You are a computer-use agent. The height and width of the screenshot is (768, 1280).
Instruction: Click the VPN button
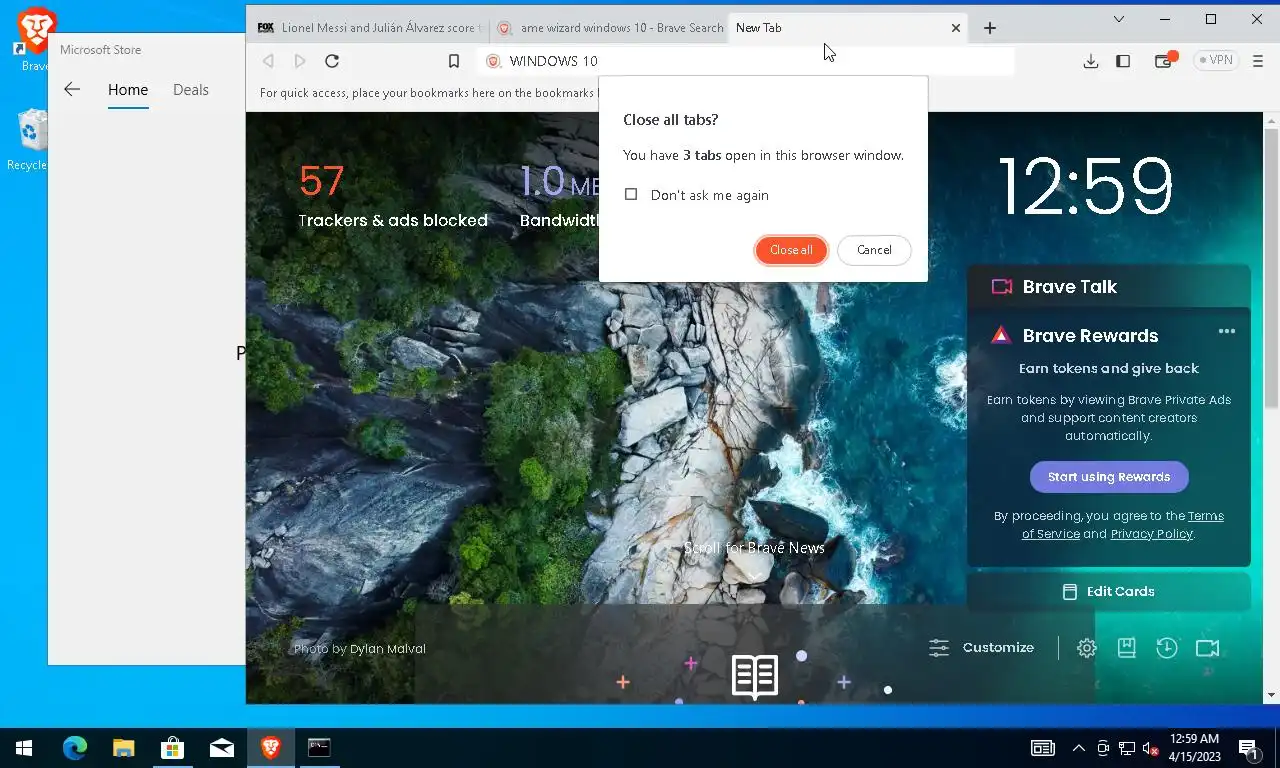[1216, 61]
